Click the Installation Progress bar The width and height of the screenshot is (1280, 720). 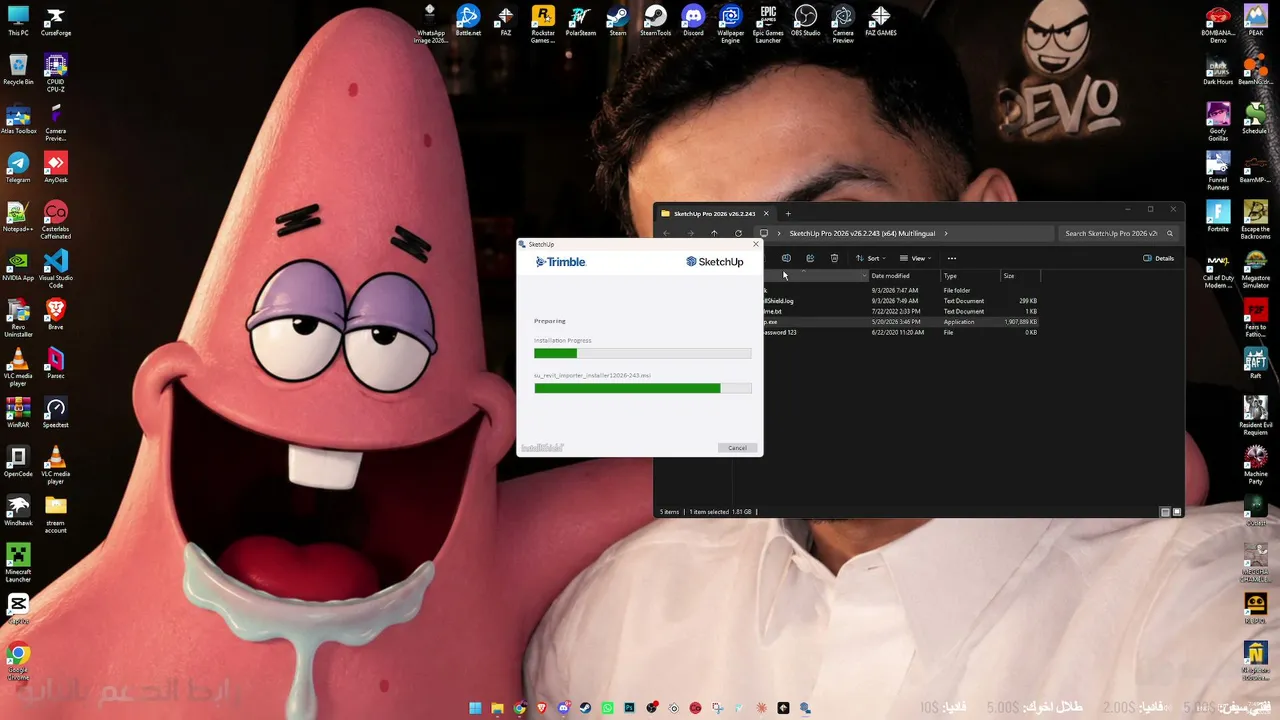(643, 353)
